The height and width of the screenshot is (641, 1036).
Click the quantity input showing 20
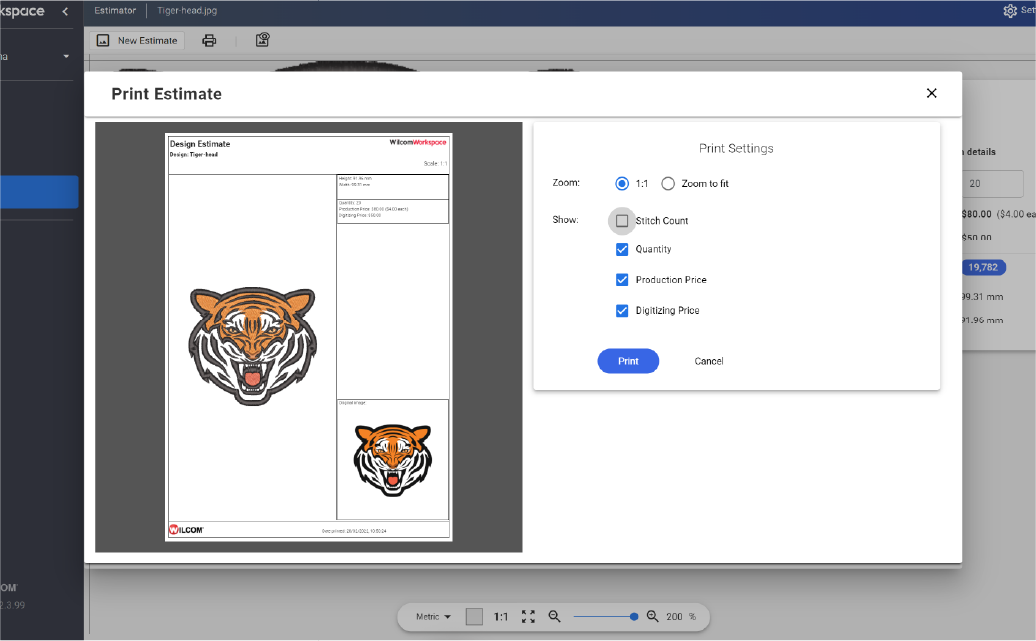(995, 184)
